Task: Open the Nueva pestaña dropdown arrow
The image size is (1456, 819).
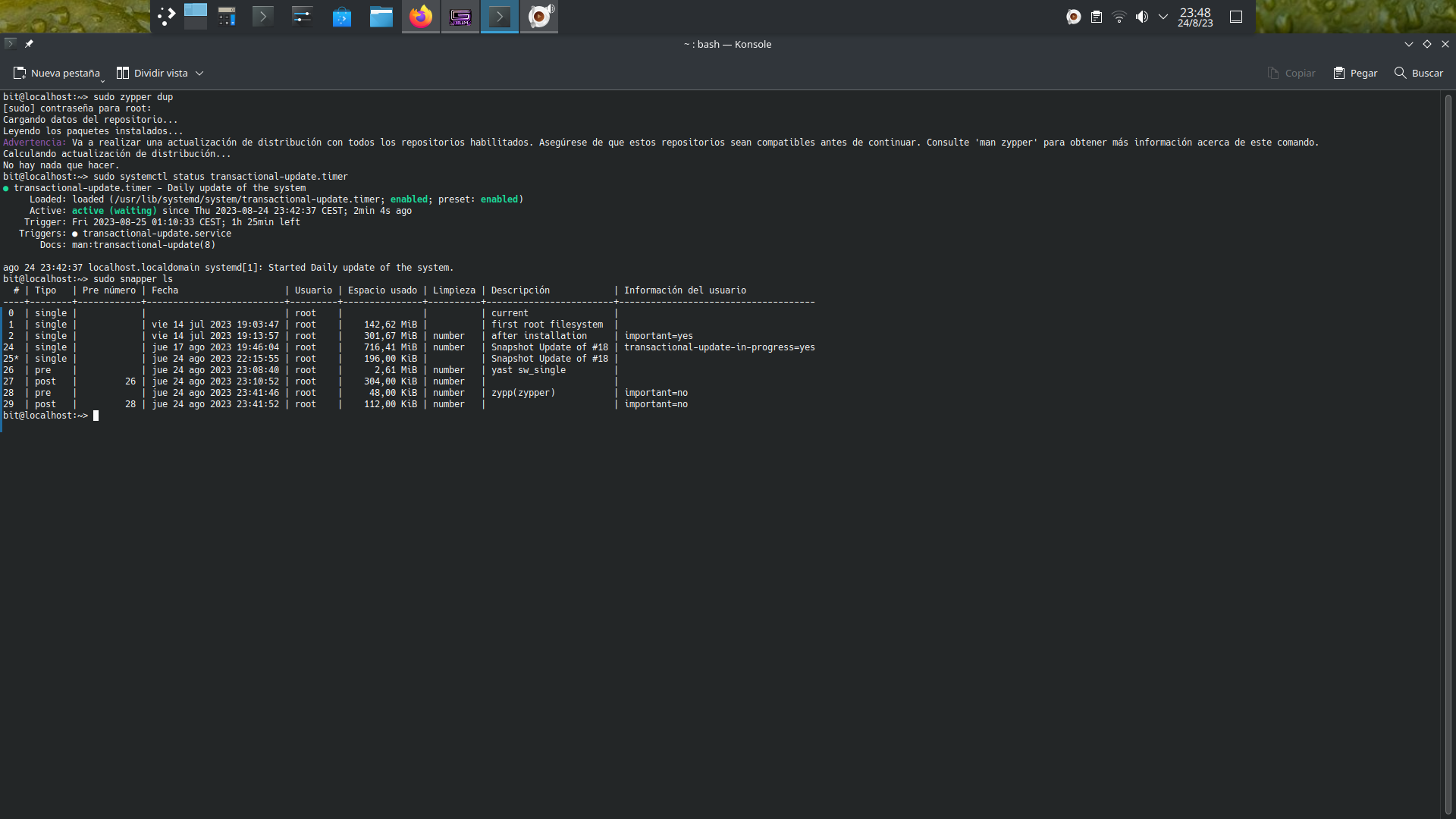Action: [x=102, y=80]
